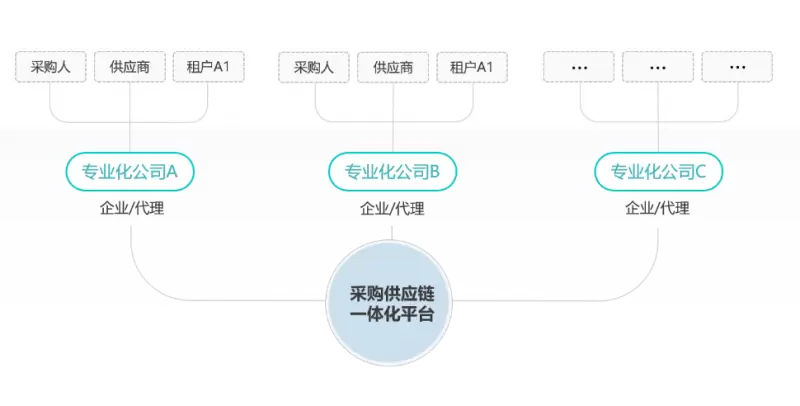
Task: Click the 专业化公司B pill node
Action: click(x=392, y=172)
